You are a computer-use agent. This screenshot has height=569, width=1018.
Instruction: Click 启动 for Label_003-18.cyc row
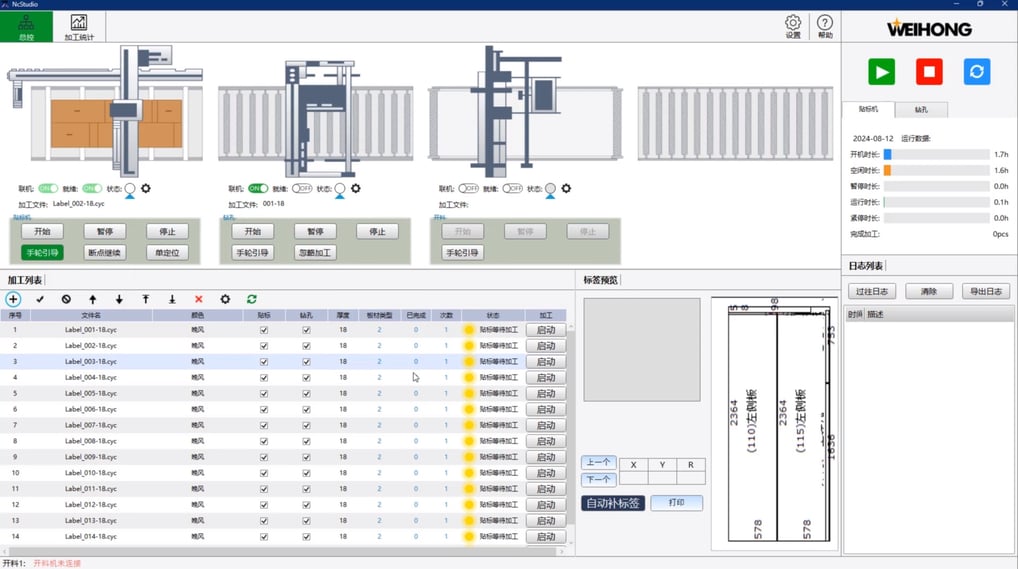coord(546,362)
